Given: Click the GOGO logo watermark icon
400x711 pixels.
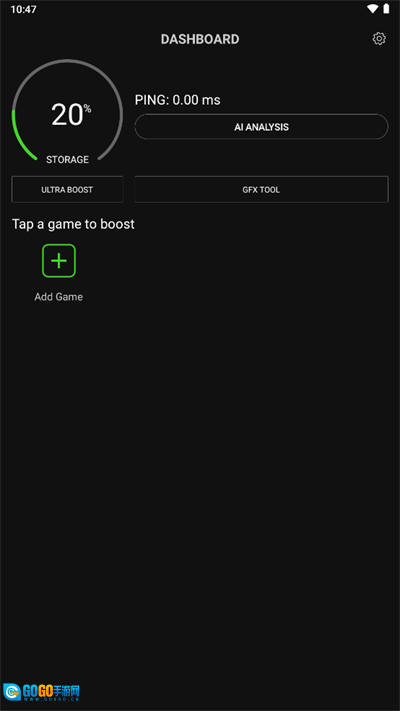Looking at the screenshot, I should coord(11,692).
